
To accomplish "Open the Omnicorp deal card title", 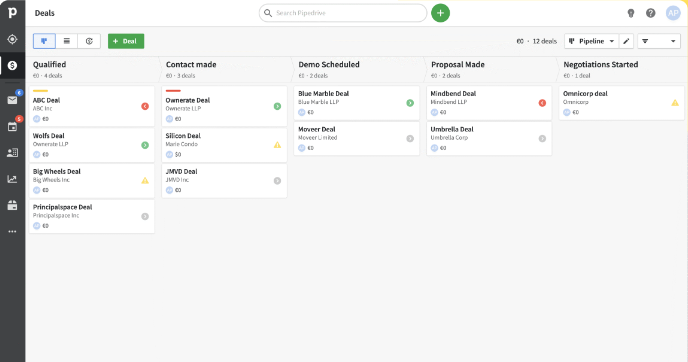I will pos(585,93).
